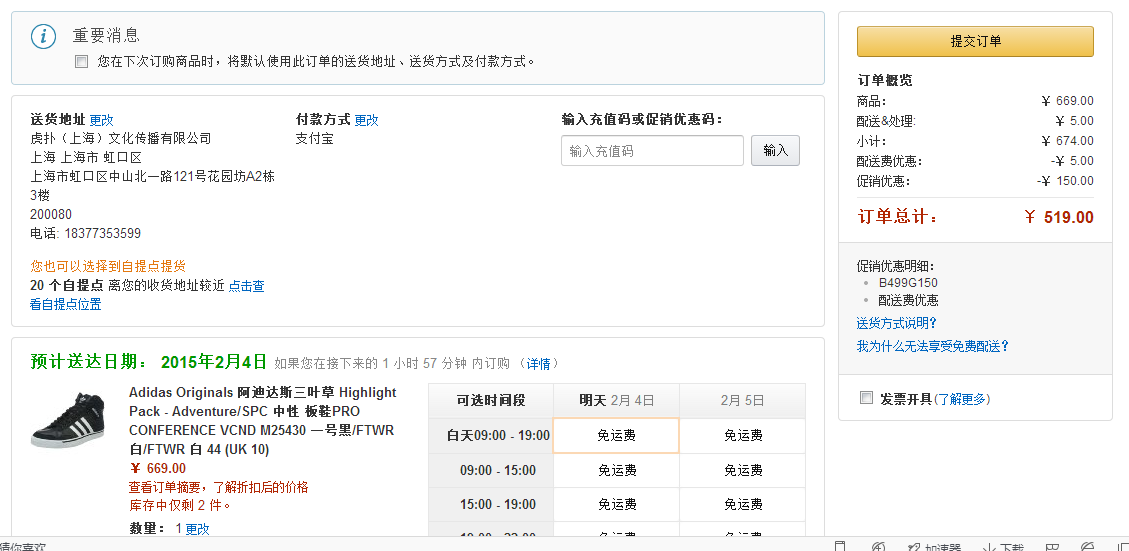Click the postal code 200080

point(51,214)
